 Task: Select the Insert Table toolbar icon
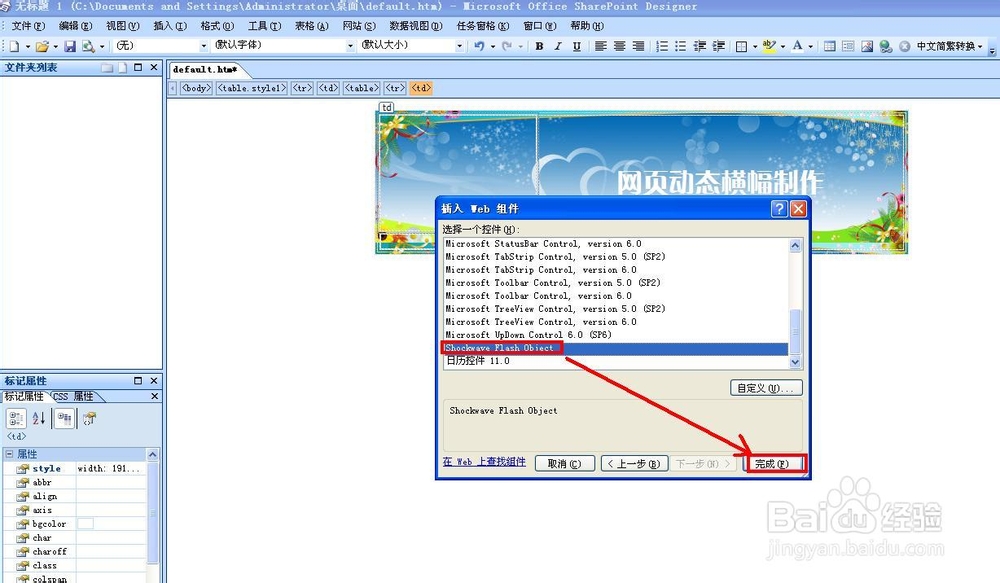pos(829,45)
